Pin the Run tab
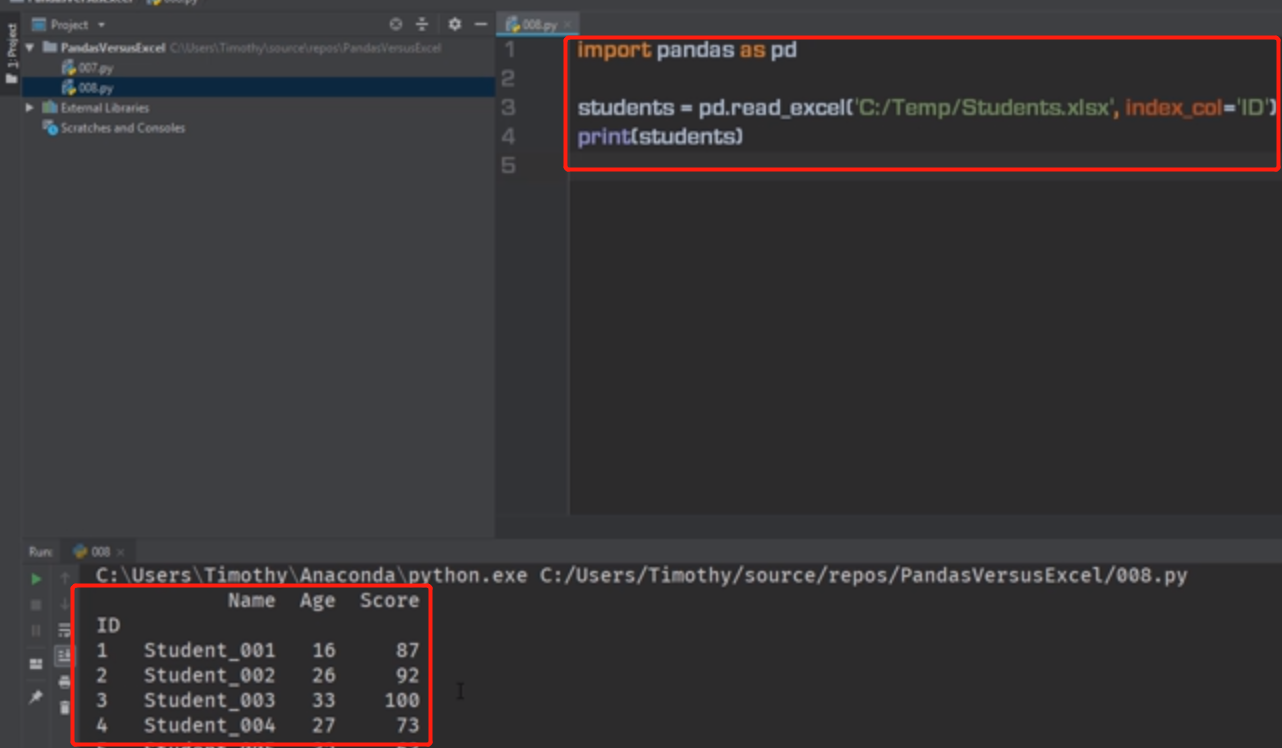Screen dimensions: 1282x748 (36, 697)
